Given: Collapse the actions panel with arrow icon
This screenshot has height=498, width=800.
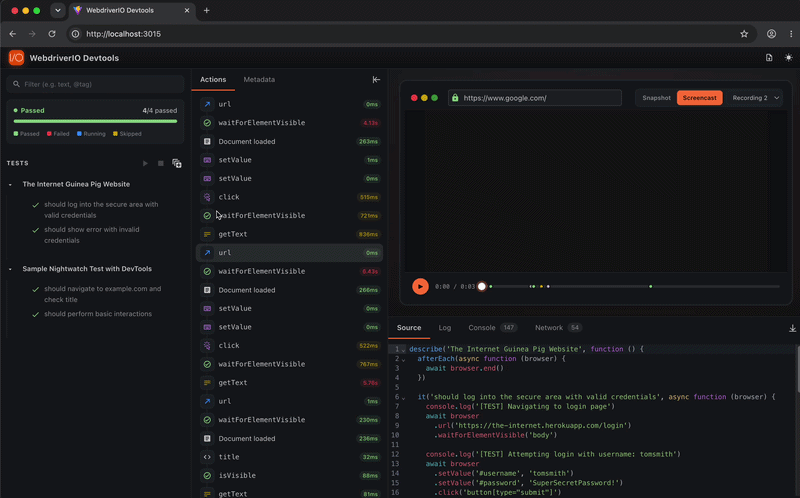Looking at the screenshot, I should point(376,80).
